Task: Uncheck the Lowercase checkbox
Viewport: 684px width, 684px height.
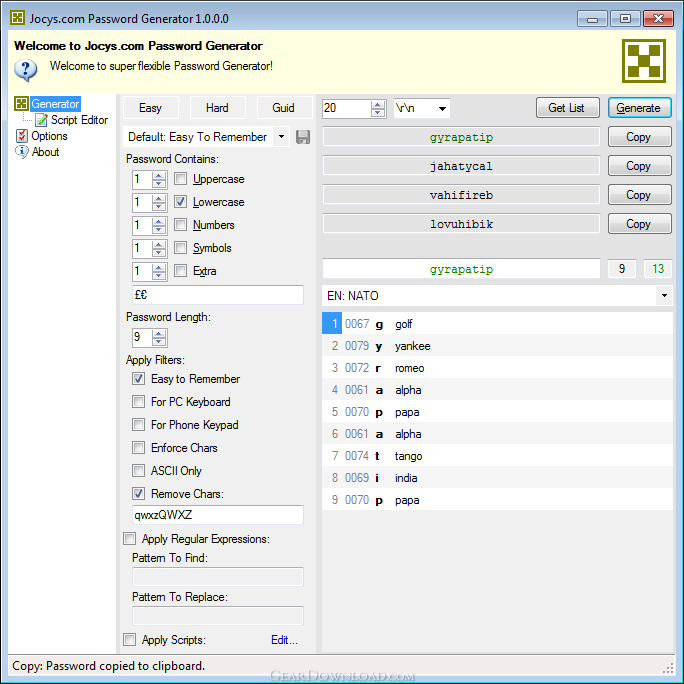Action: pos(181,202)
